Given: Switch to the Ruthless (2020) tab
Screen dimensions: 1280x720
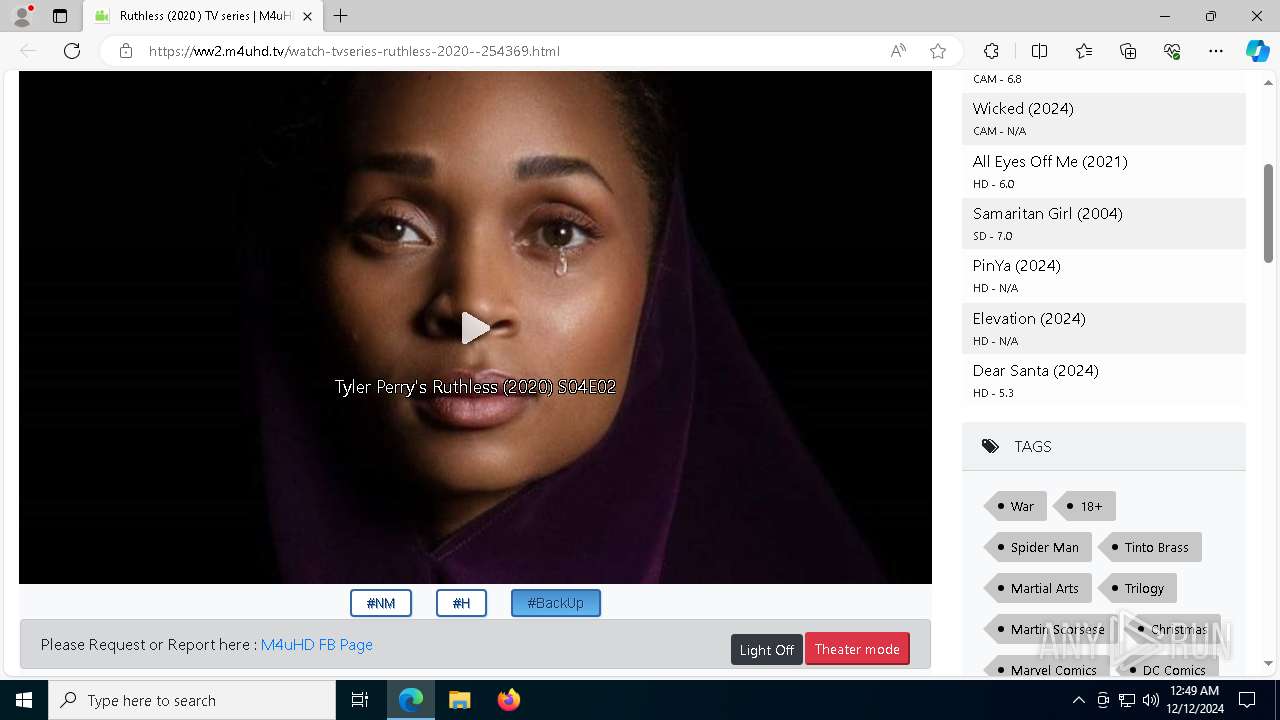Looking at the screenshot, I should tap(204, 16).
